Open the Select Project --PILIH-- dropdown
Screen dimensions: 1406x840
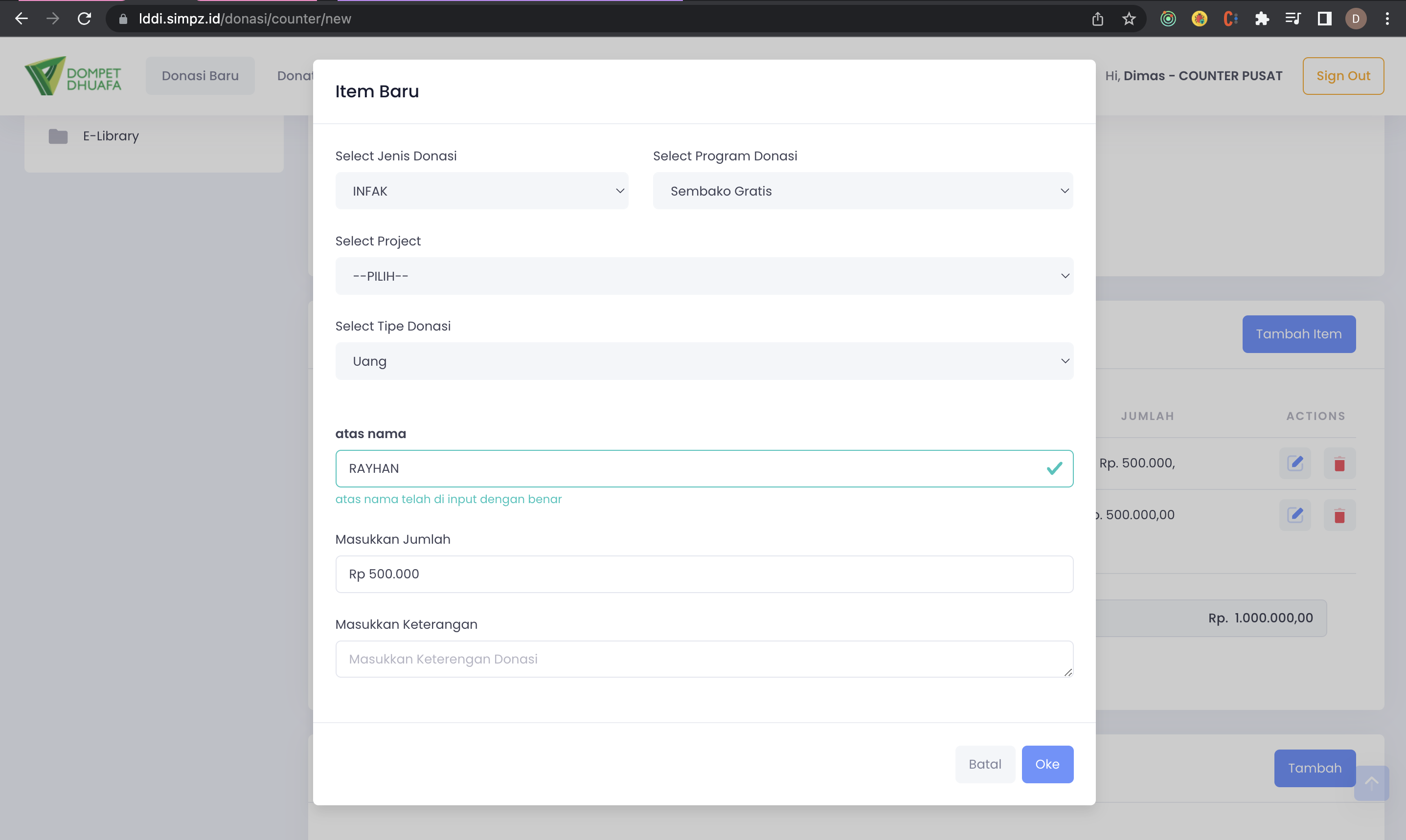tap(704, 276)
